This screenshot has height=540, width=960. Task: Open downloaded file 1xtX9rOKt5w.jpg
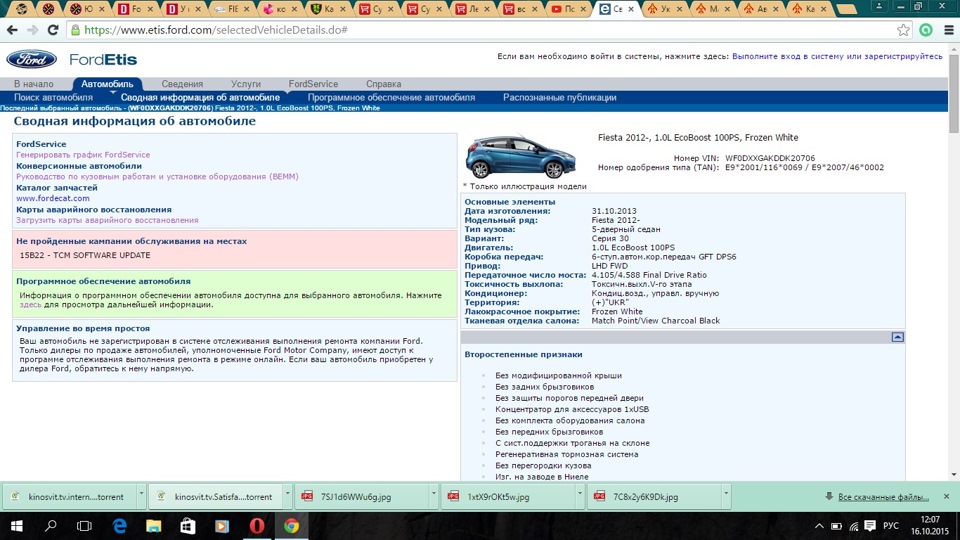(508, 497)
